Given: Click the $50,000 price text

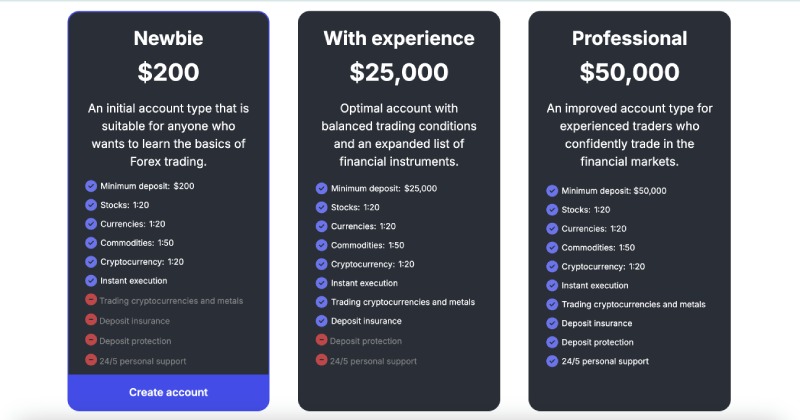Looking at the screenshot, I should coord(629,72).
